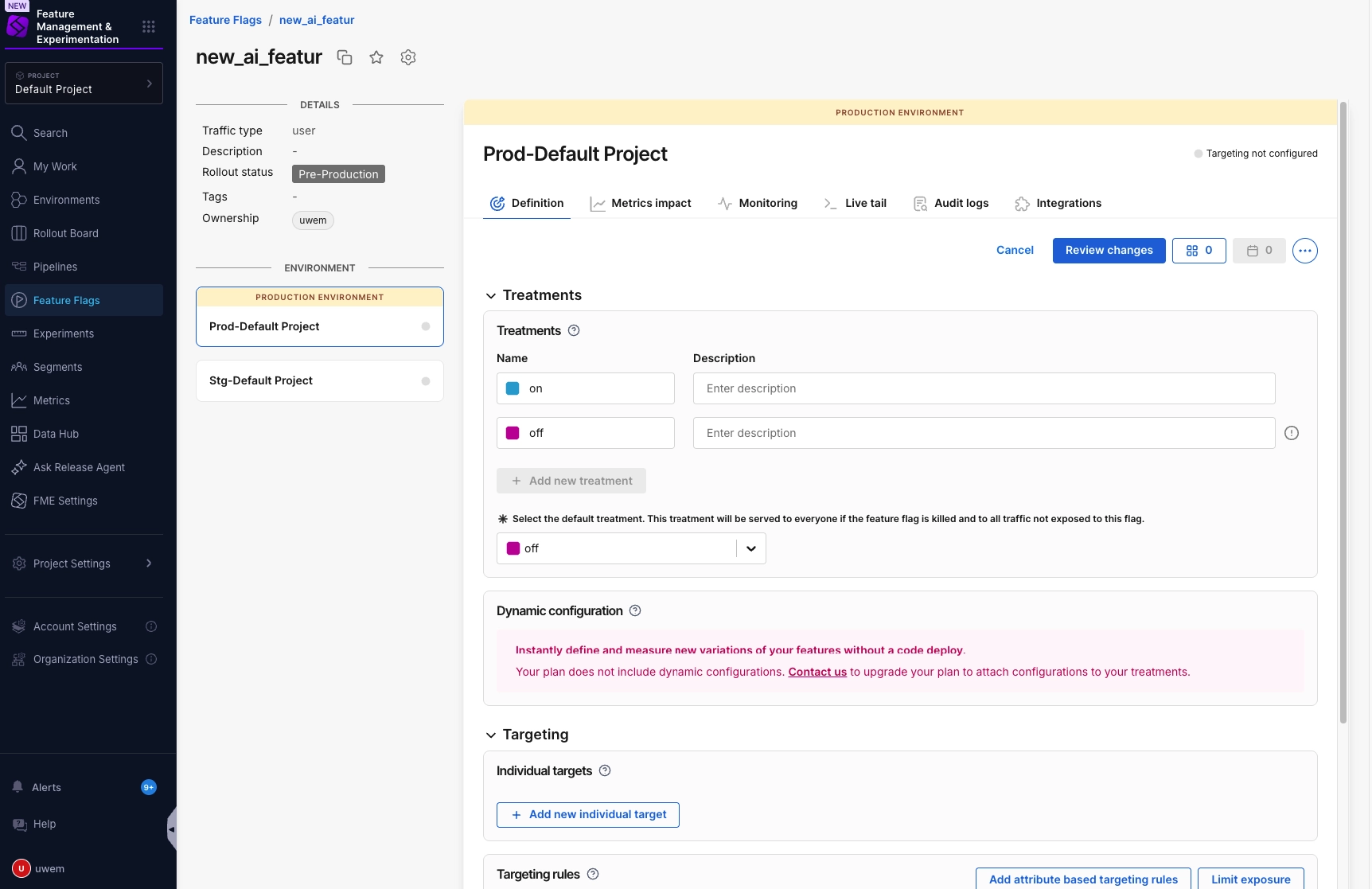
Task: Focus the off treatment description field
Action: tap(984, 433)
